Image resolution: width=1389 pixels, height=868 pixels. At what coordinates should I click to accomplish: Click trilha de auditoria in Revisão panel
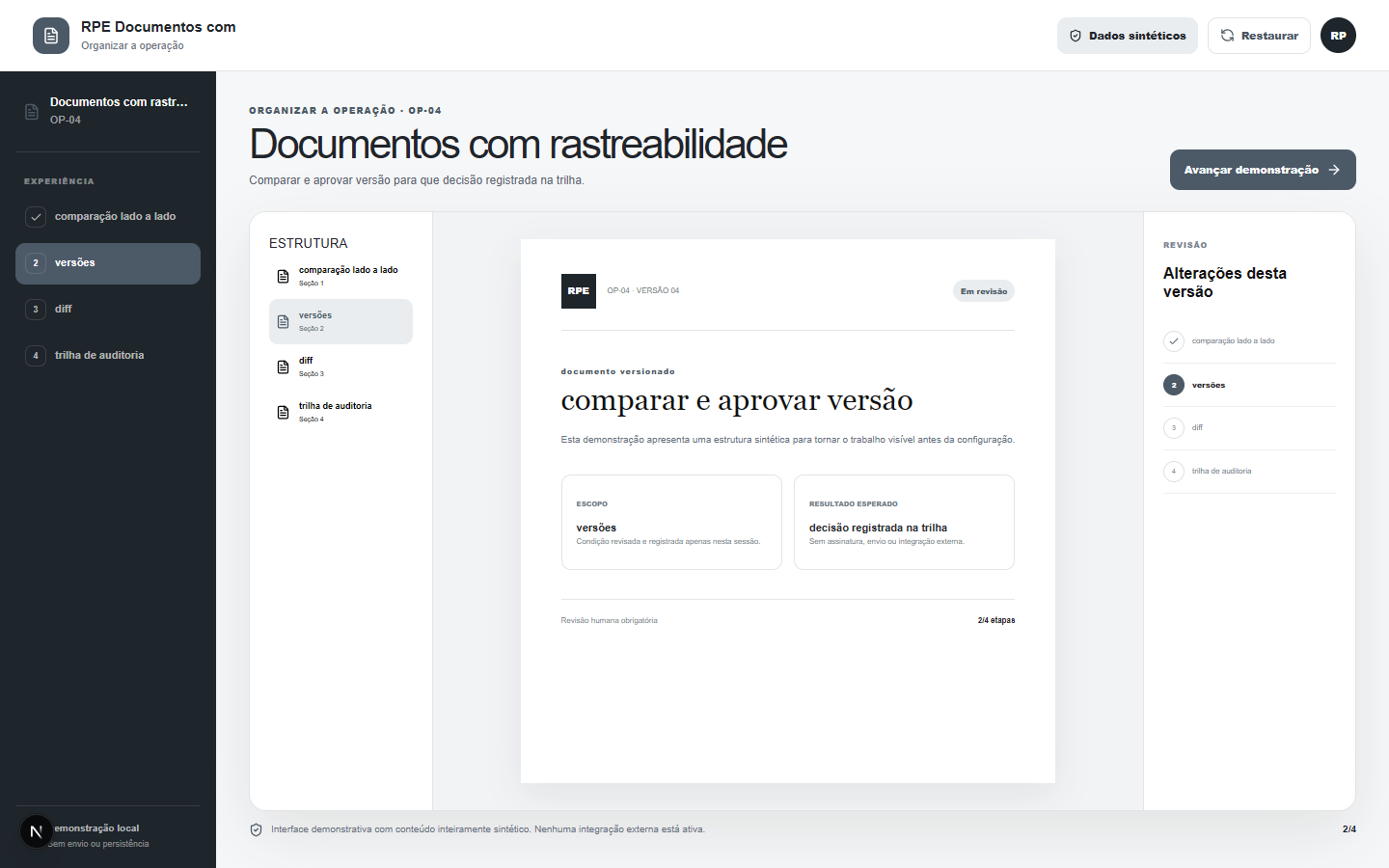1249,472
